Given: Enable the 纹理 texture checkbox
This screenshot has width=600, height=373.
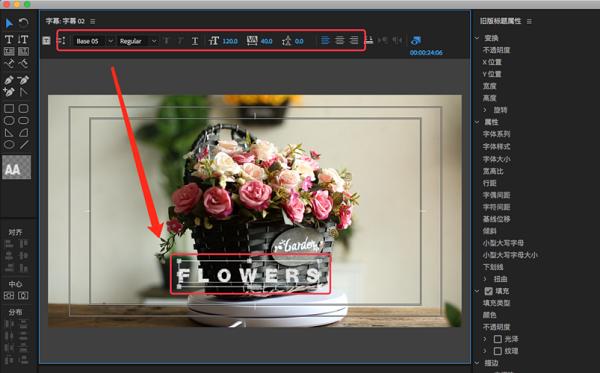Looking at the screenshot, I should click(x=497, y=351).
